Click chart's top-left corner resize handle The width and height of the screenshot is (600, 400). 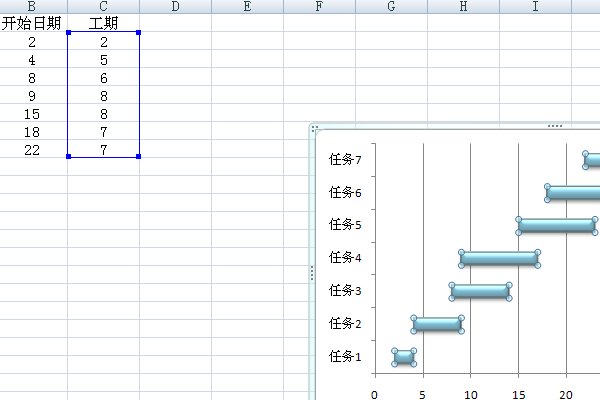point(315,128)
